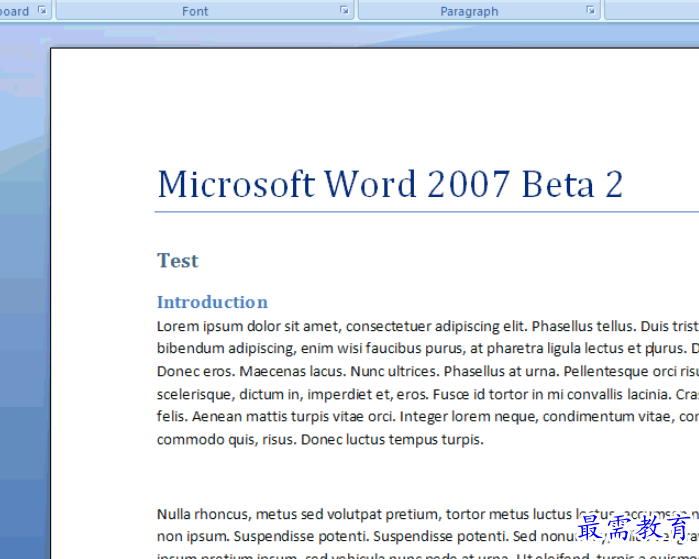
Task: Click the "Introduction" heading
Action: pyautogui.click(x=212, y=302)
